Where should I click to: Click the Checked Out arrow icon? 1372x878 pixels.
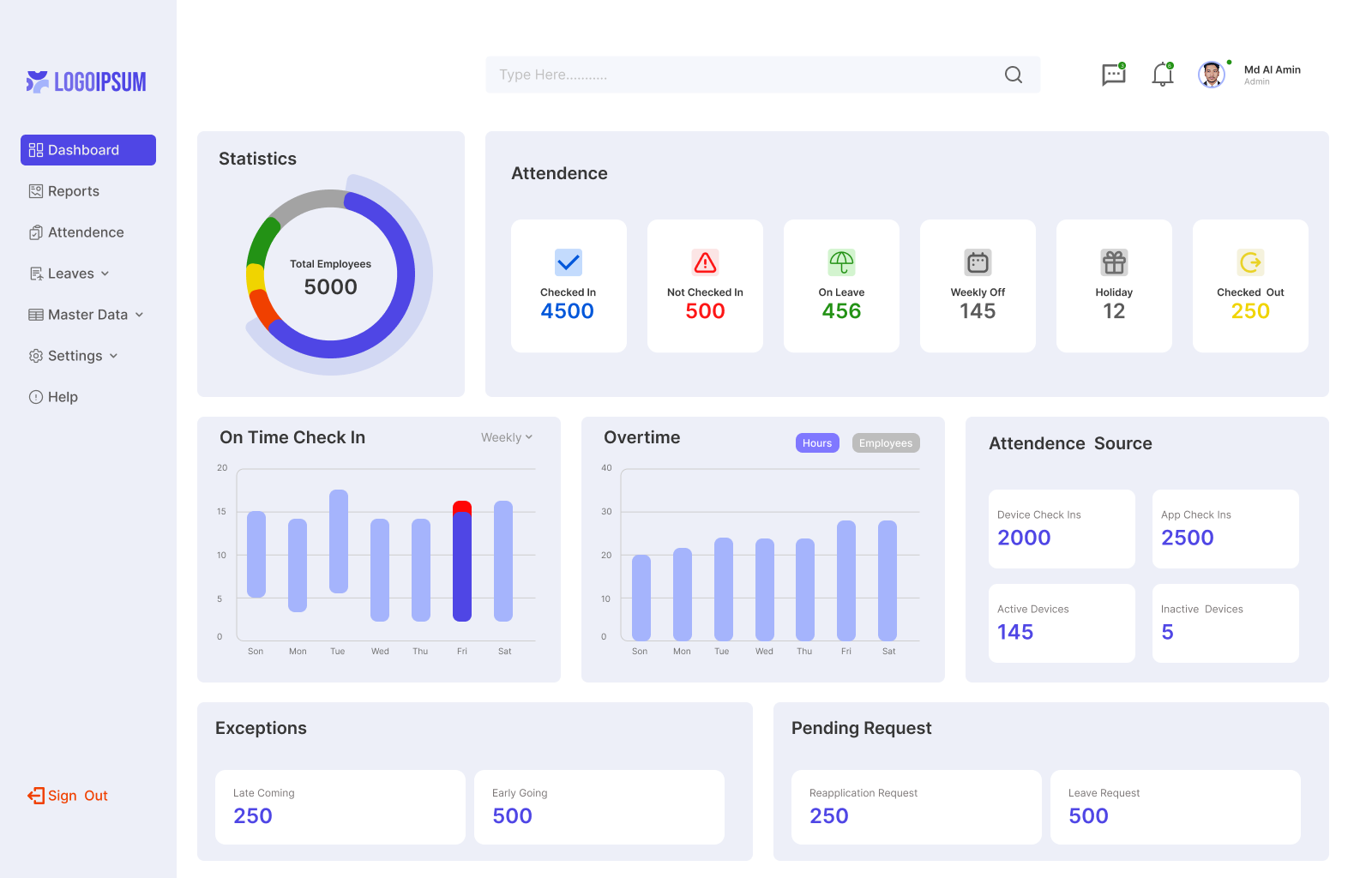(x=1250, y=262)
